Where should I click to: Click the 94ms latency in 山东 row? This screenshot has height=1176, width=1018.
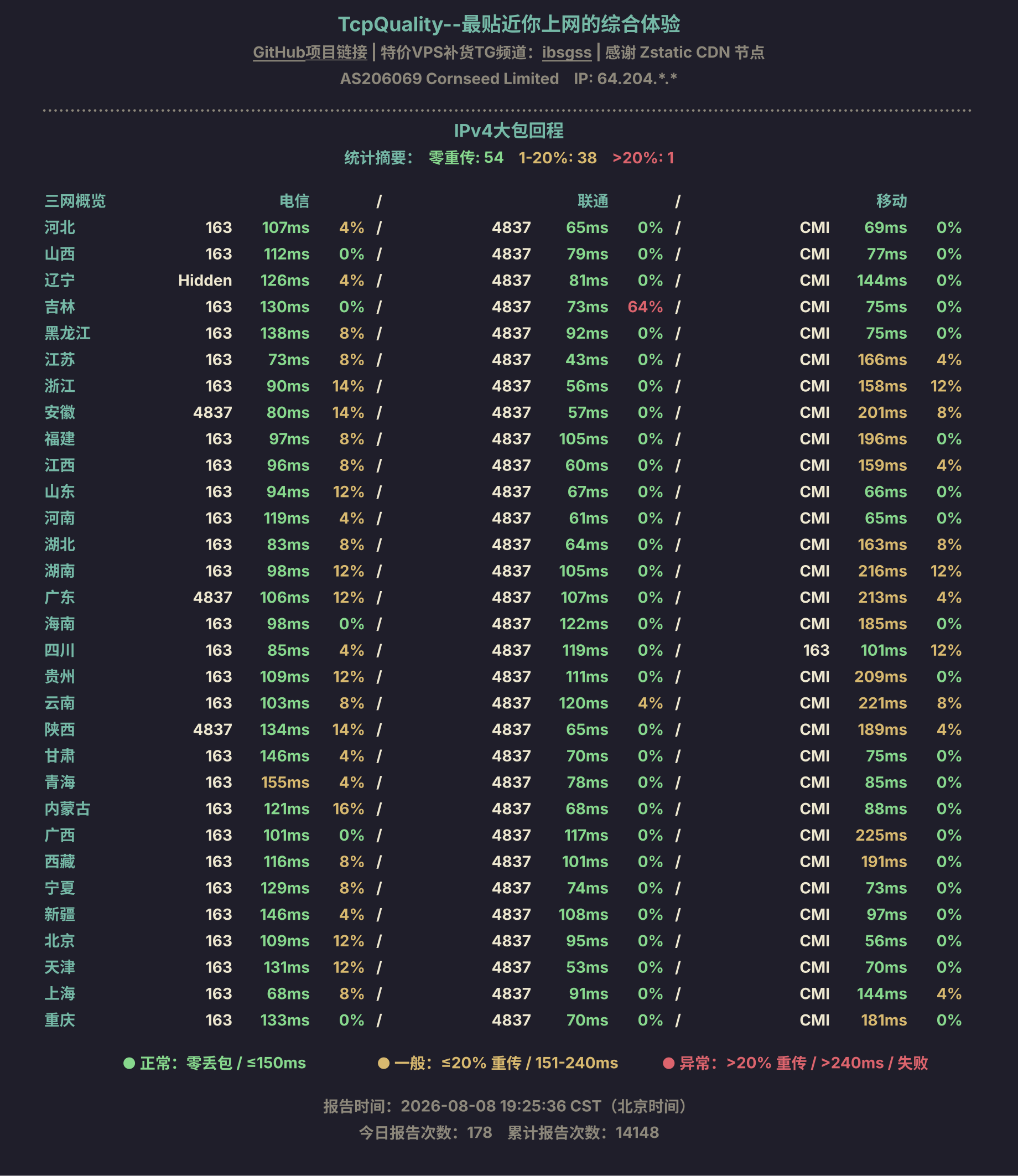point(288,491)
